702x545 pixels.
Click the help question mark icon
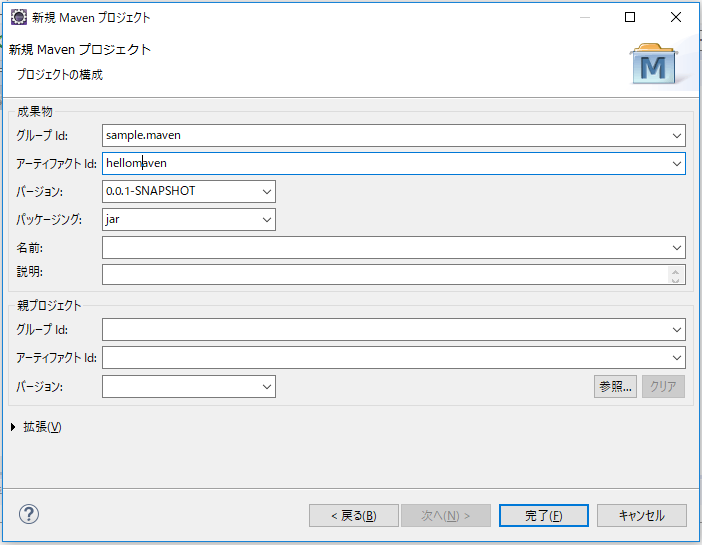click(x=29, y=514)
